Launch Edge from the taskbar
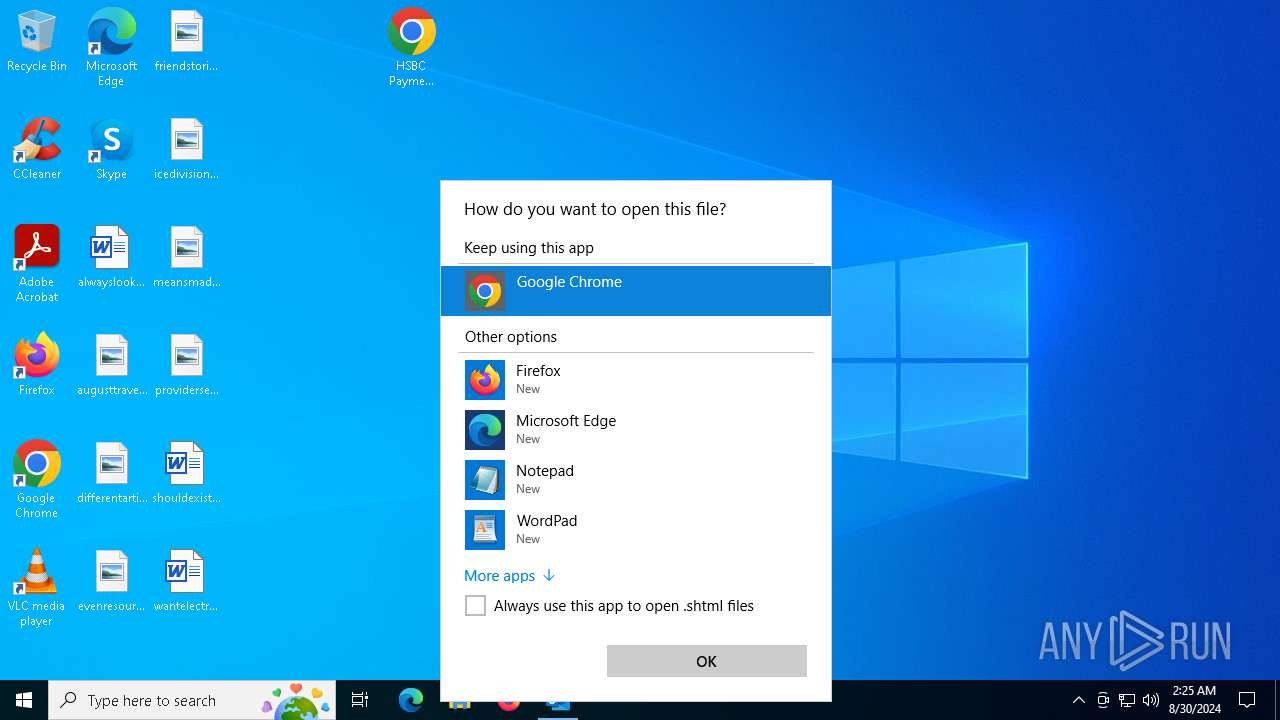 pos(411,700)
